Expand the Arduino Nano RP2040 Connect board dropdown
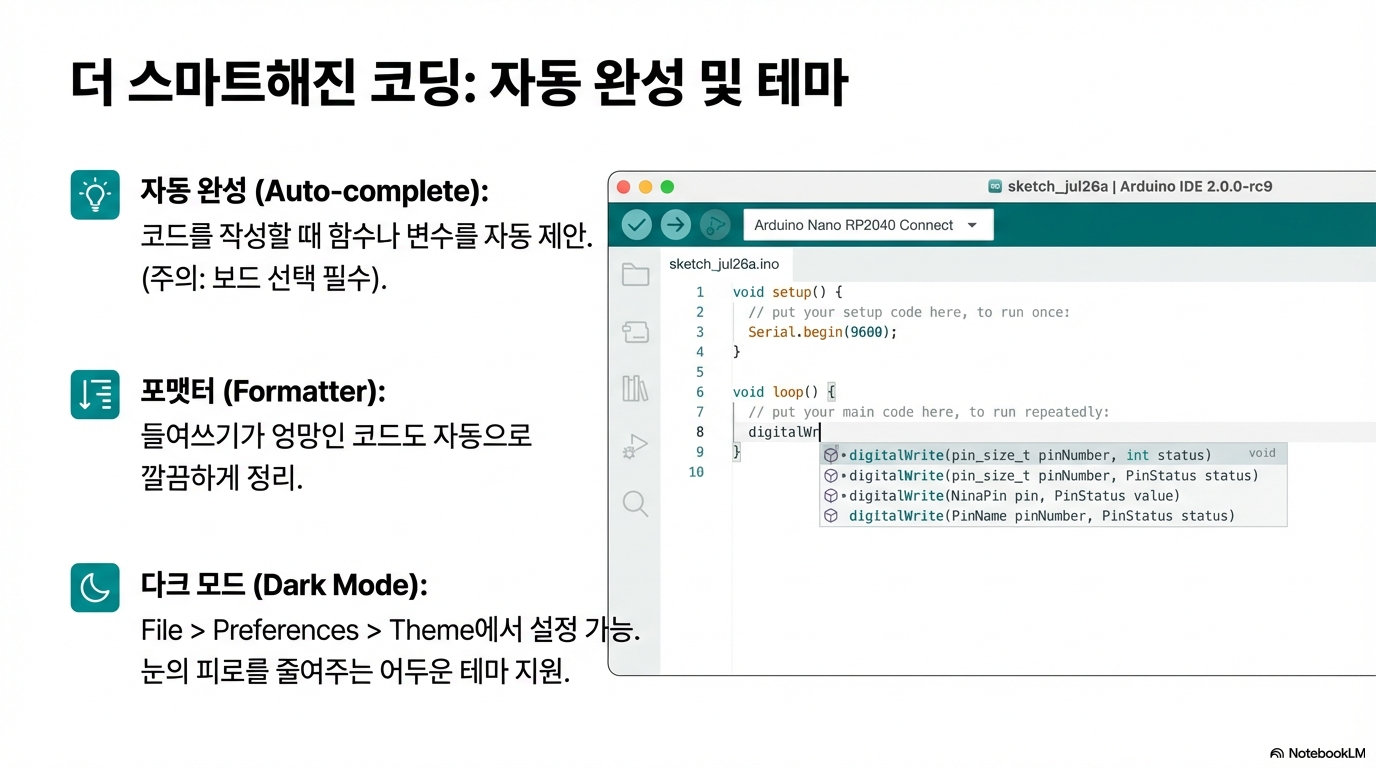Viewport: 1376px width, 768px height. pyautogui.click(x=868, y=225)
